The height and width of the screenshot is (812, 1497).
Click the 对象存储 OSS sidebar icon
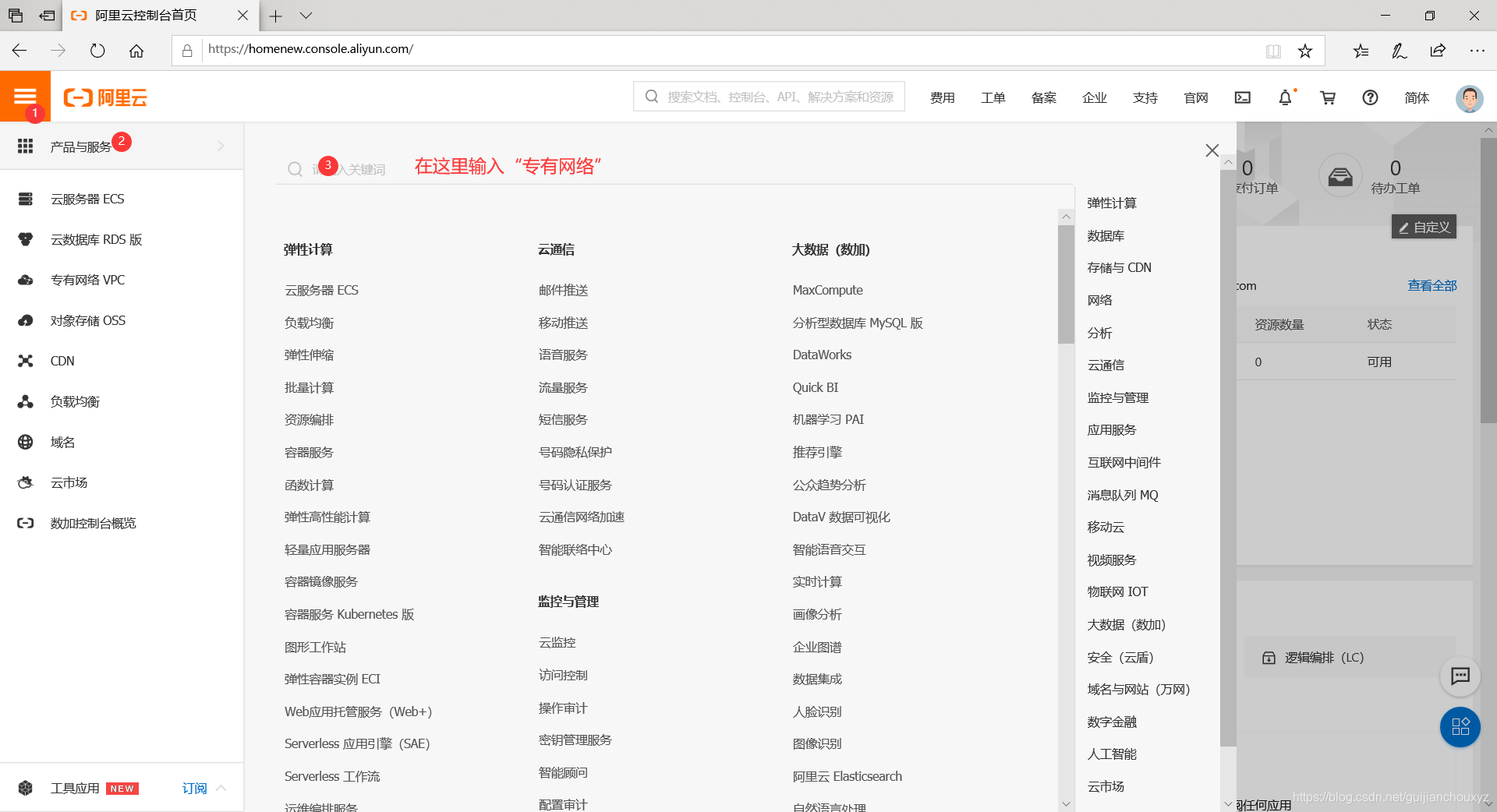(25, 320)
